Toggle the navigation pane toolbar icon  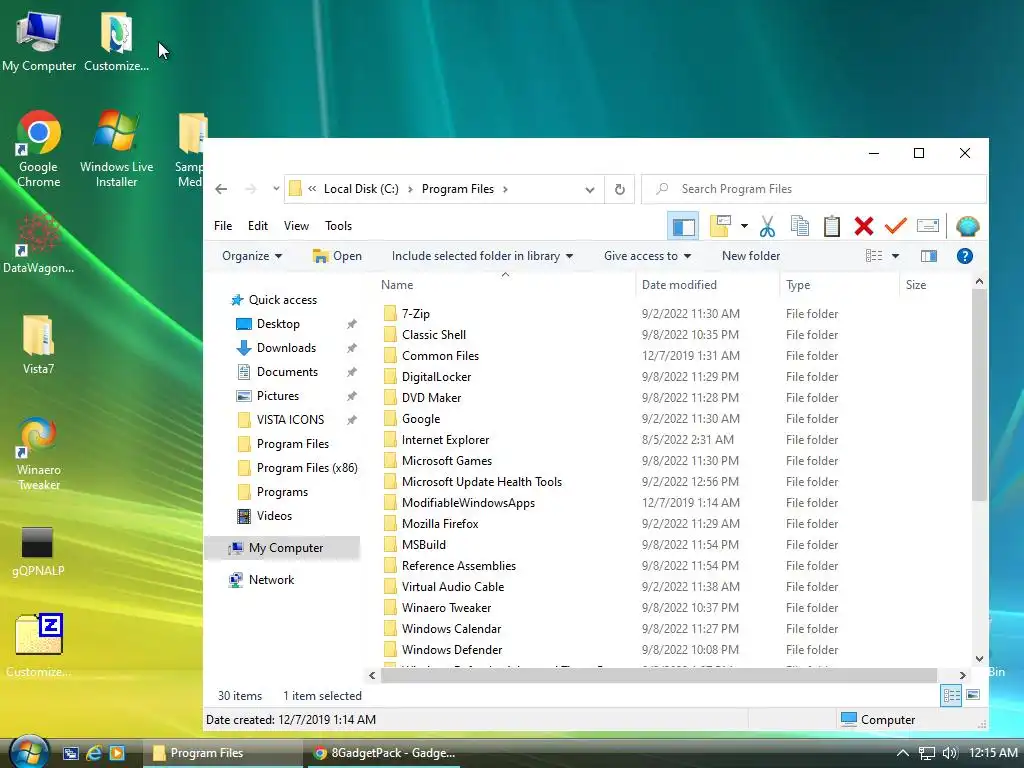683,227
